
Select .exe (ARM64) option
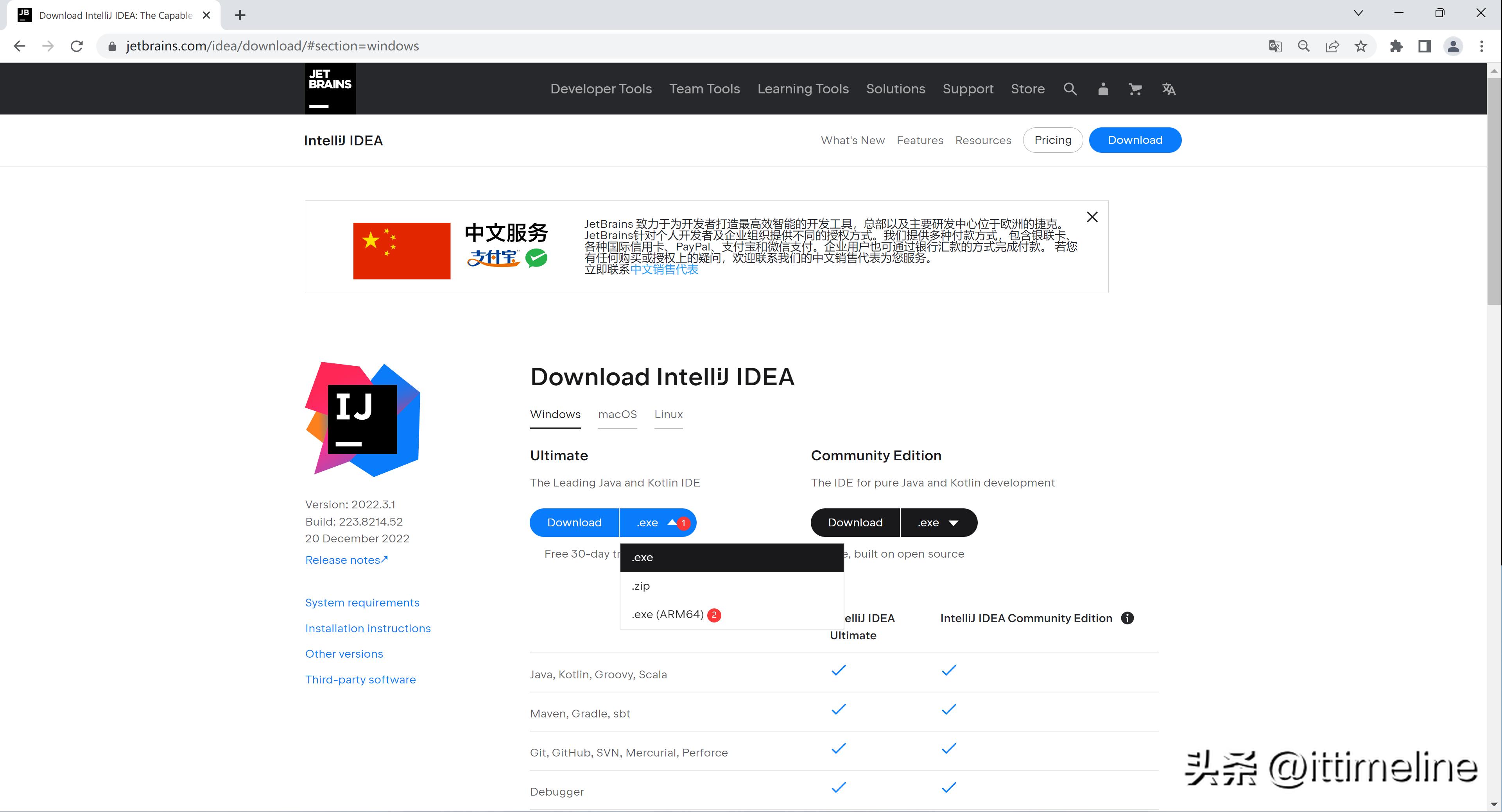732,614
